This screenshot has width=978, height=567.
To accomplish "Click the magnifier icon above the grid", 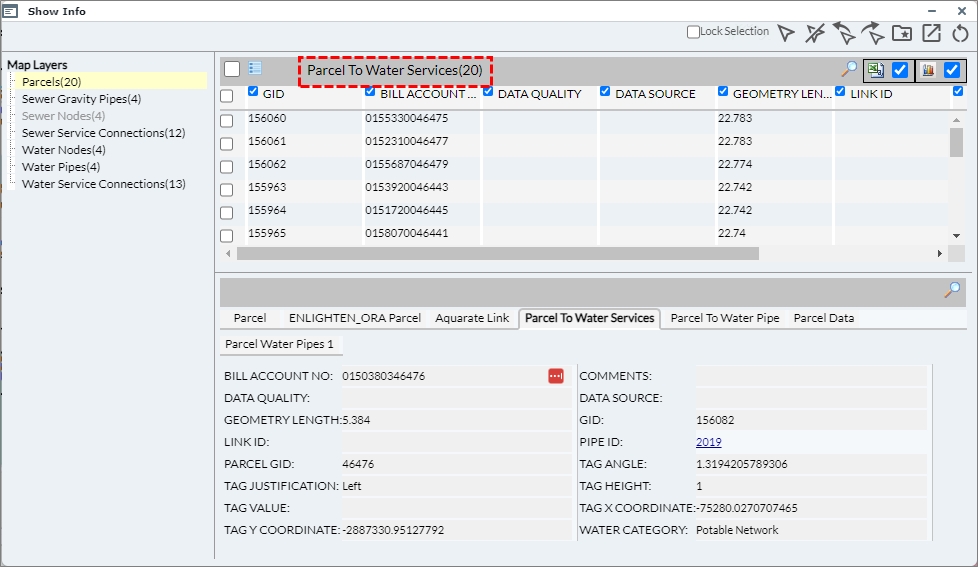I will pos(849,69).
